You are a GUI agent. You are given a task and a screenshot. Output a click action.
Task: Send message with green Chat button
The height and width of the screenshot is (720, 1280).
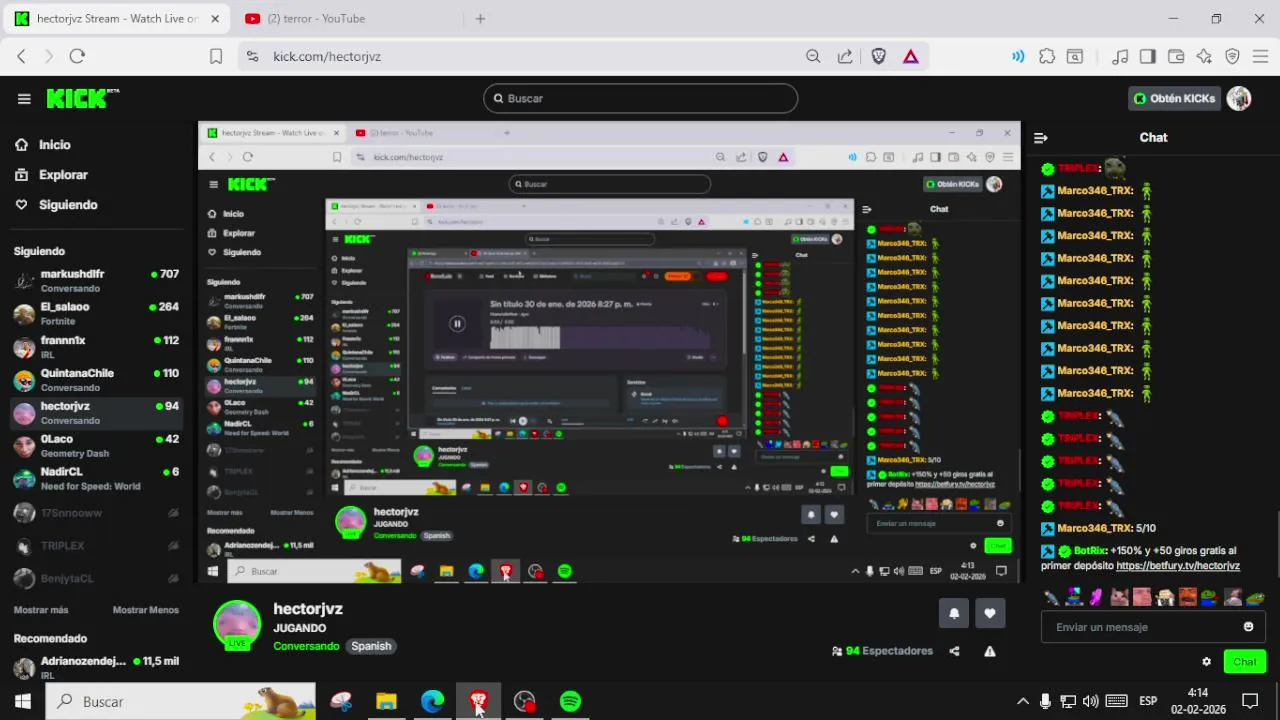tap(1245, 662)
